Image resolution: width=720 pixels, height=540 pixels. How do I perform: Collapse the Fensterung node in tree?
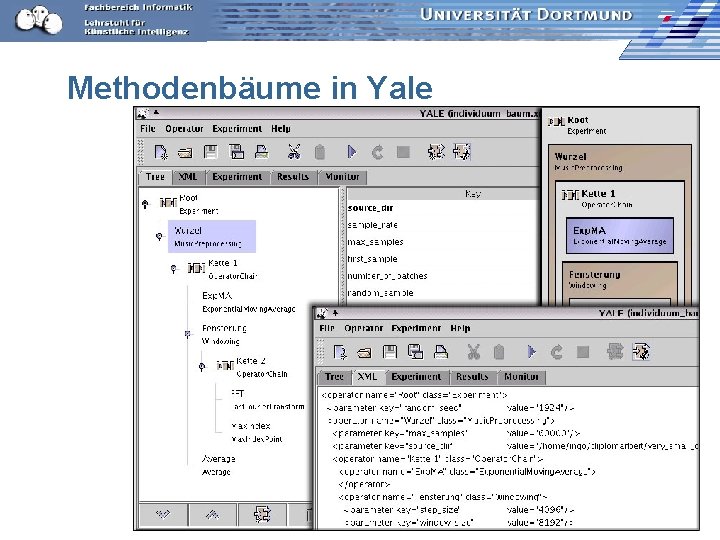click(x=187, y=334)
